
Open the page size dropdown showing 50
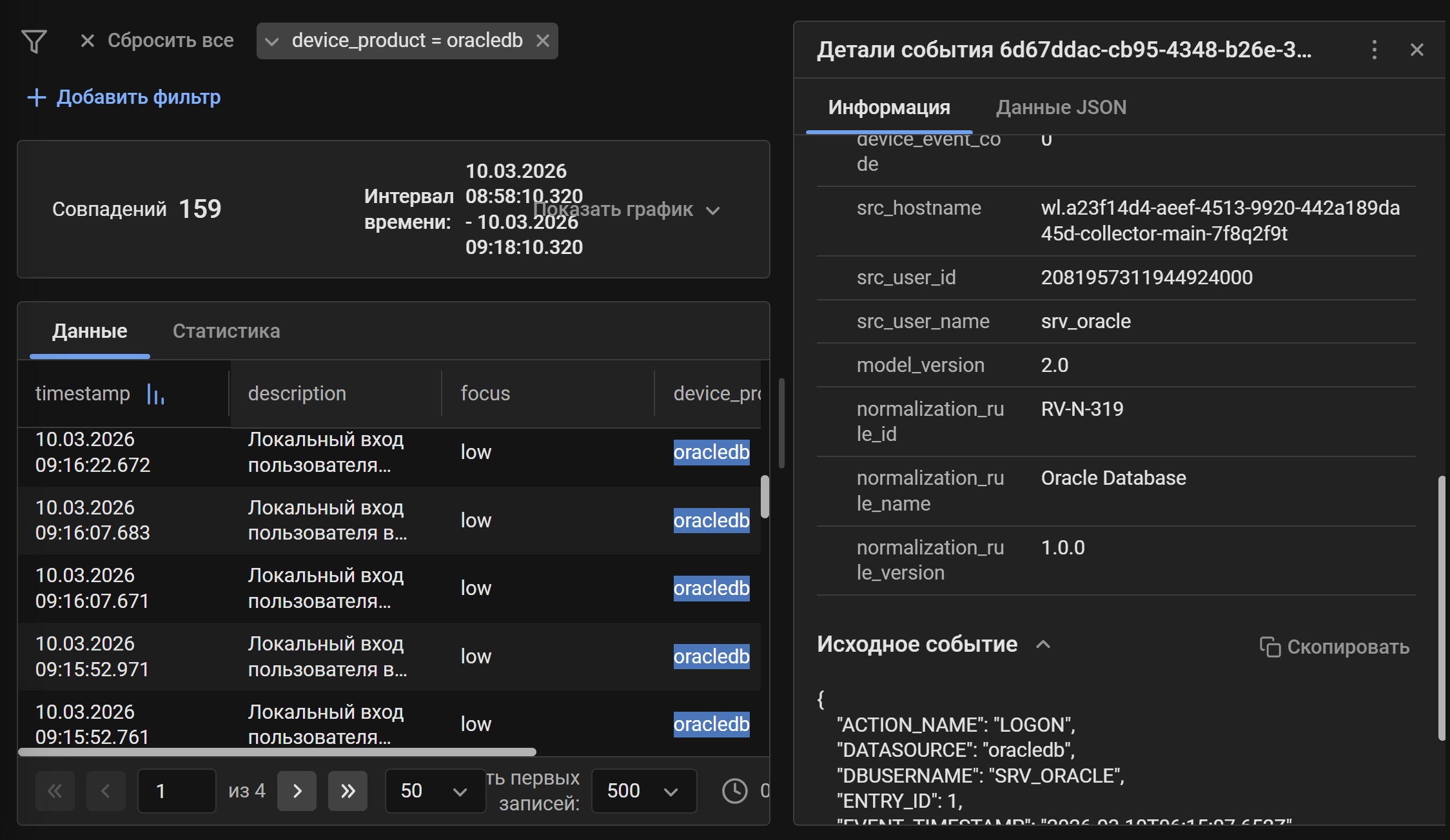click(x=435, y=791)
